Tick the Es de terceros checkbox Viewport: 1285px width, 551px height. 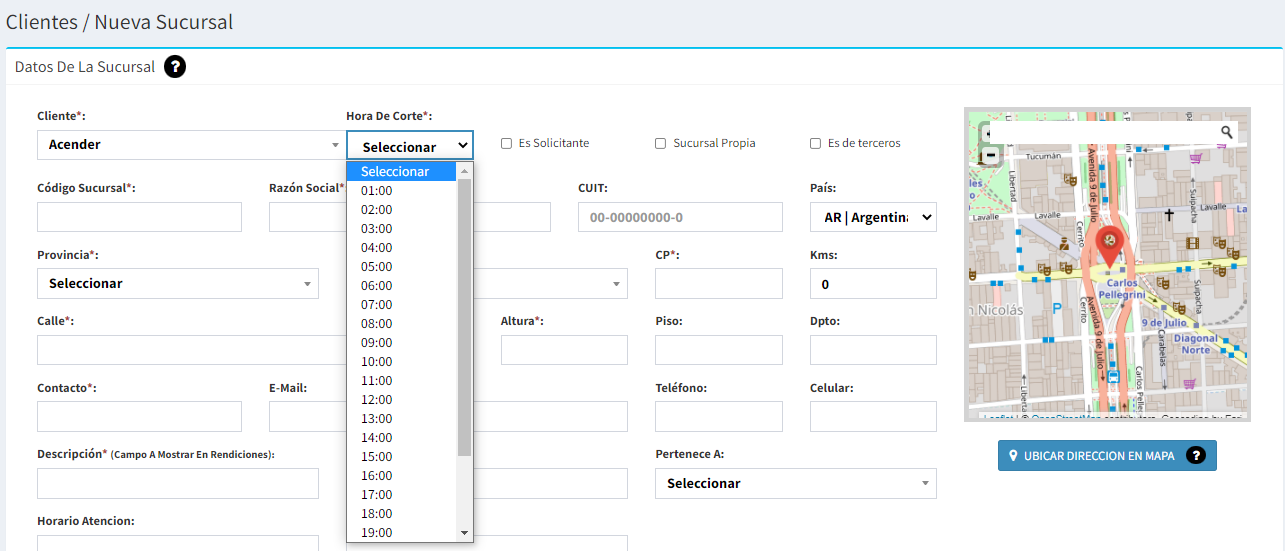click(x=815, y=143)
